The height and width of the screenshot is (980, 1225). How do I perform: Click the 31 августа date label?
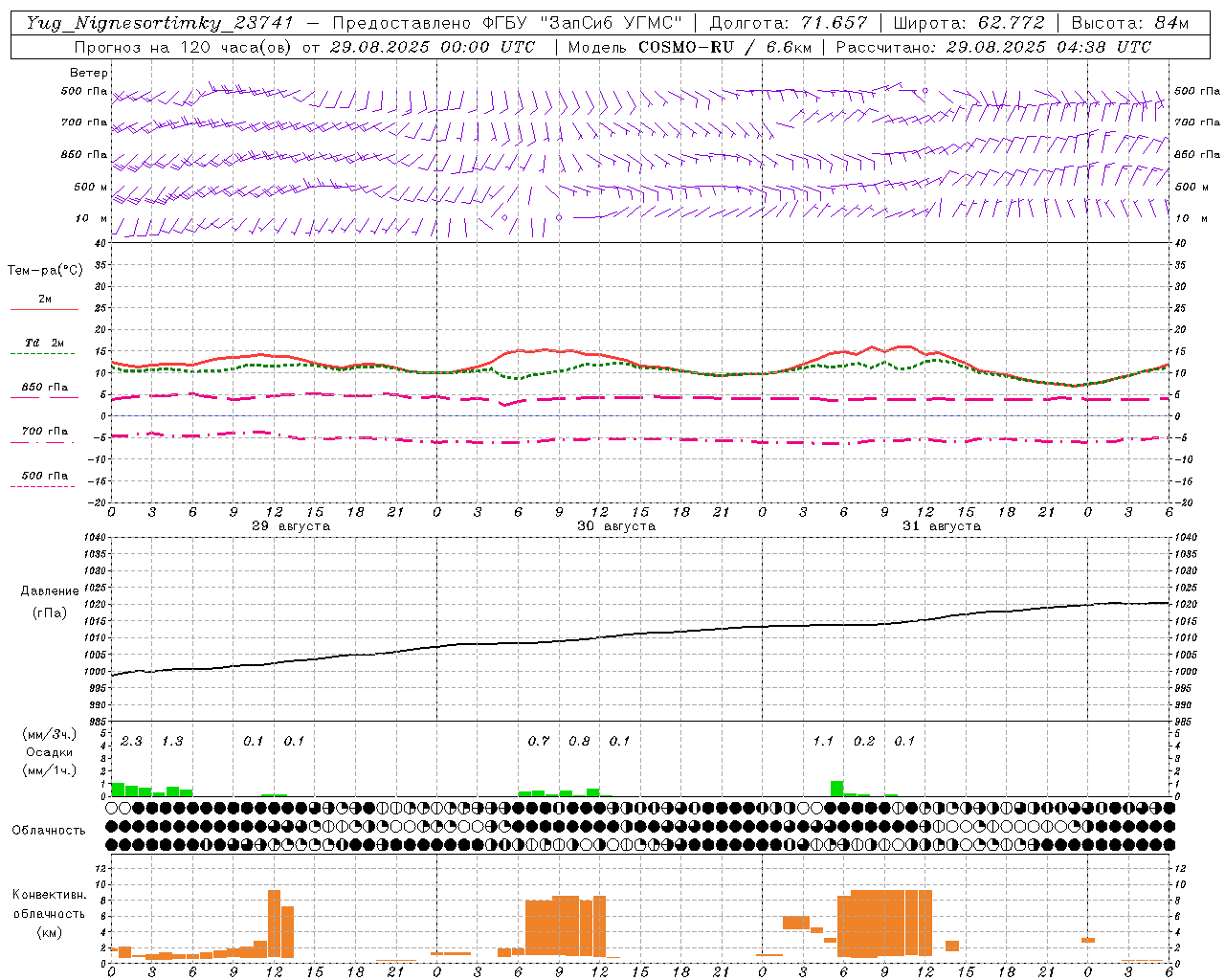click(942, 526)
